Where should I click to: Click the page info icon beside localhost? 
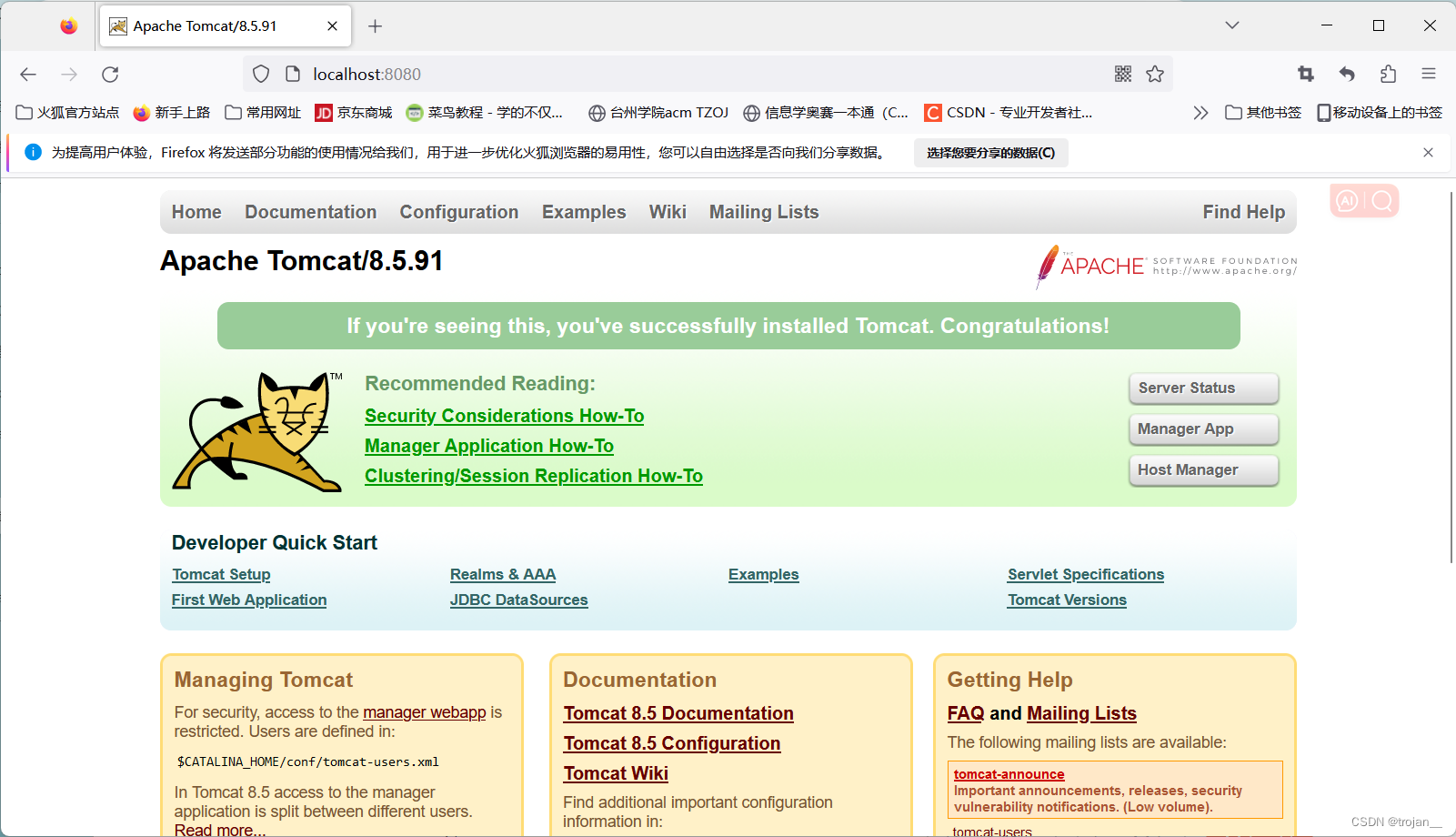pos(293,75)
